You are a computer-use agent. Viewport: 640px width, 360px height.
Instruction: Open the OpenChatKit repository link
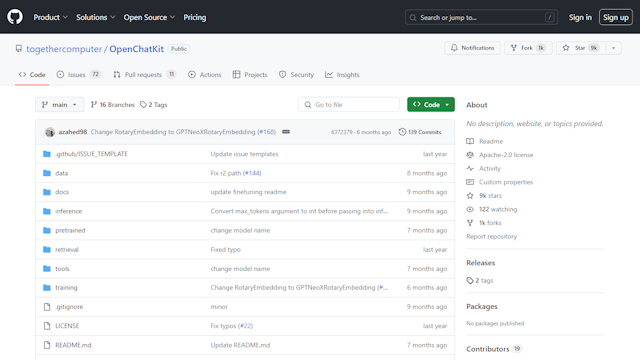pos(136,49)
